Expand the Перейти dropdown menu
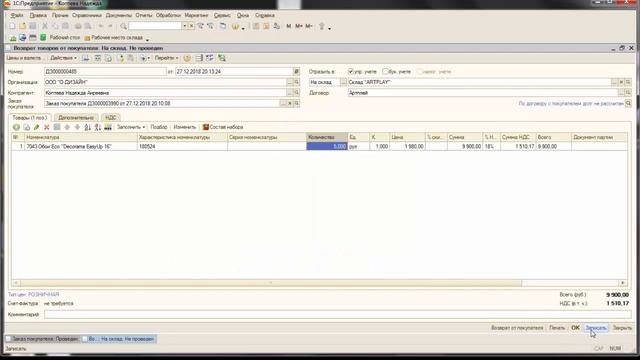The height and width of the screenshot is (360, 640). 166,58
